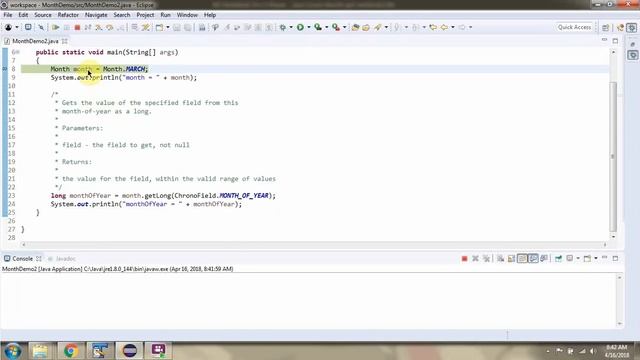The width and height of the screenshot is (640, 360).
Task: Click the editor vertical scrollbar
Action: coord(613,156)
